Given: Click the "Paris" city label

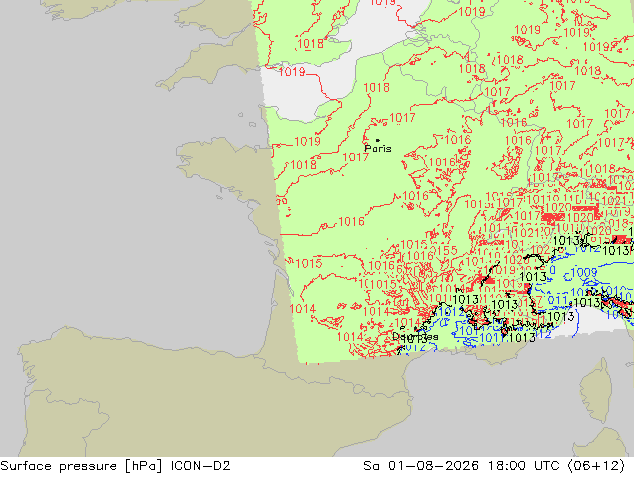Looking at the screenshot, I should click(378, 149).
